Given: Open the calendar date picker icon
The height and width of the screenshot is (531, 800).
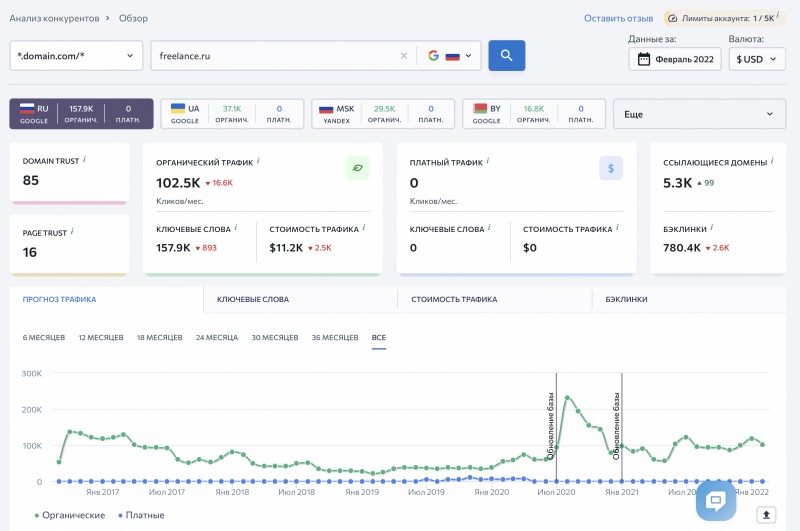Looking at the screenshot, I should pos(645,59).
